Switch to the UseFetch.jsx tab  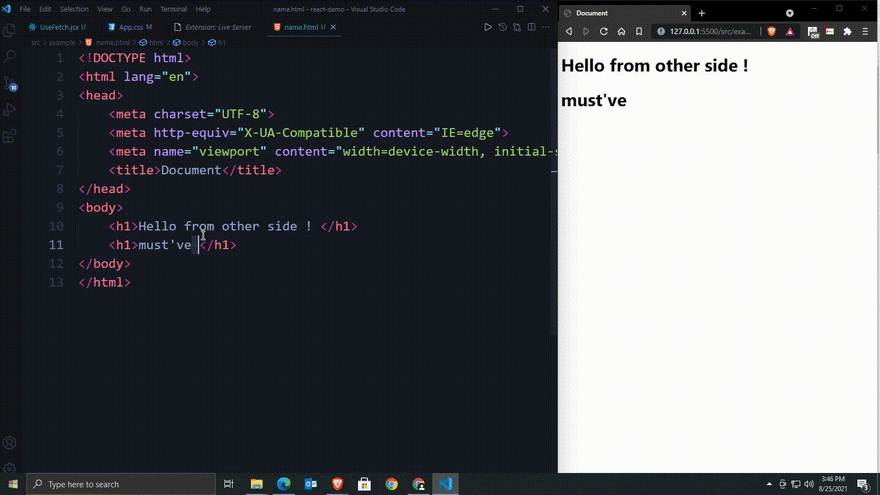click(x=58, y=27)
